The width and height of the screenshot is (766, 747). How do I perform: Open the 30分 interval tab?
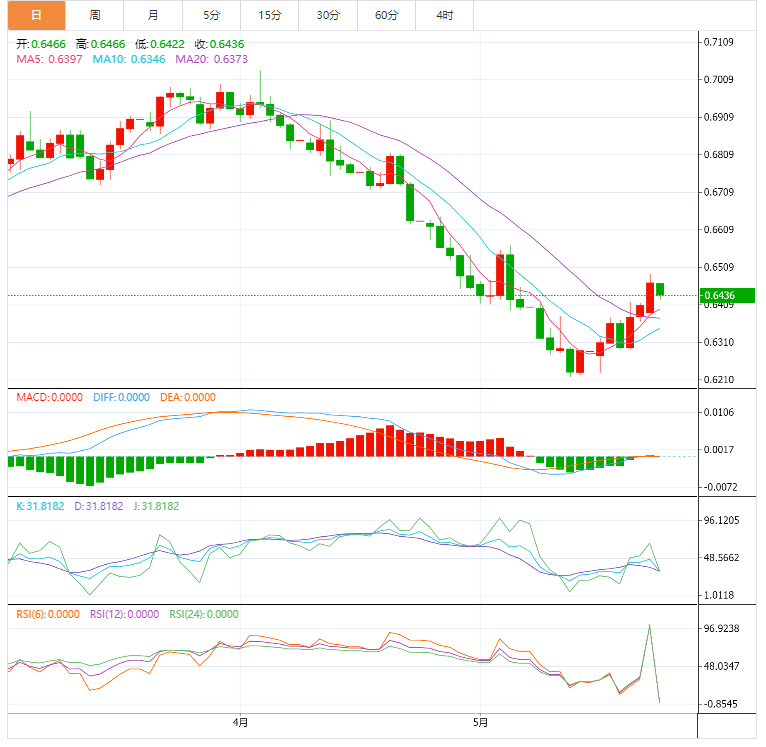point(328,15)
